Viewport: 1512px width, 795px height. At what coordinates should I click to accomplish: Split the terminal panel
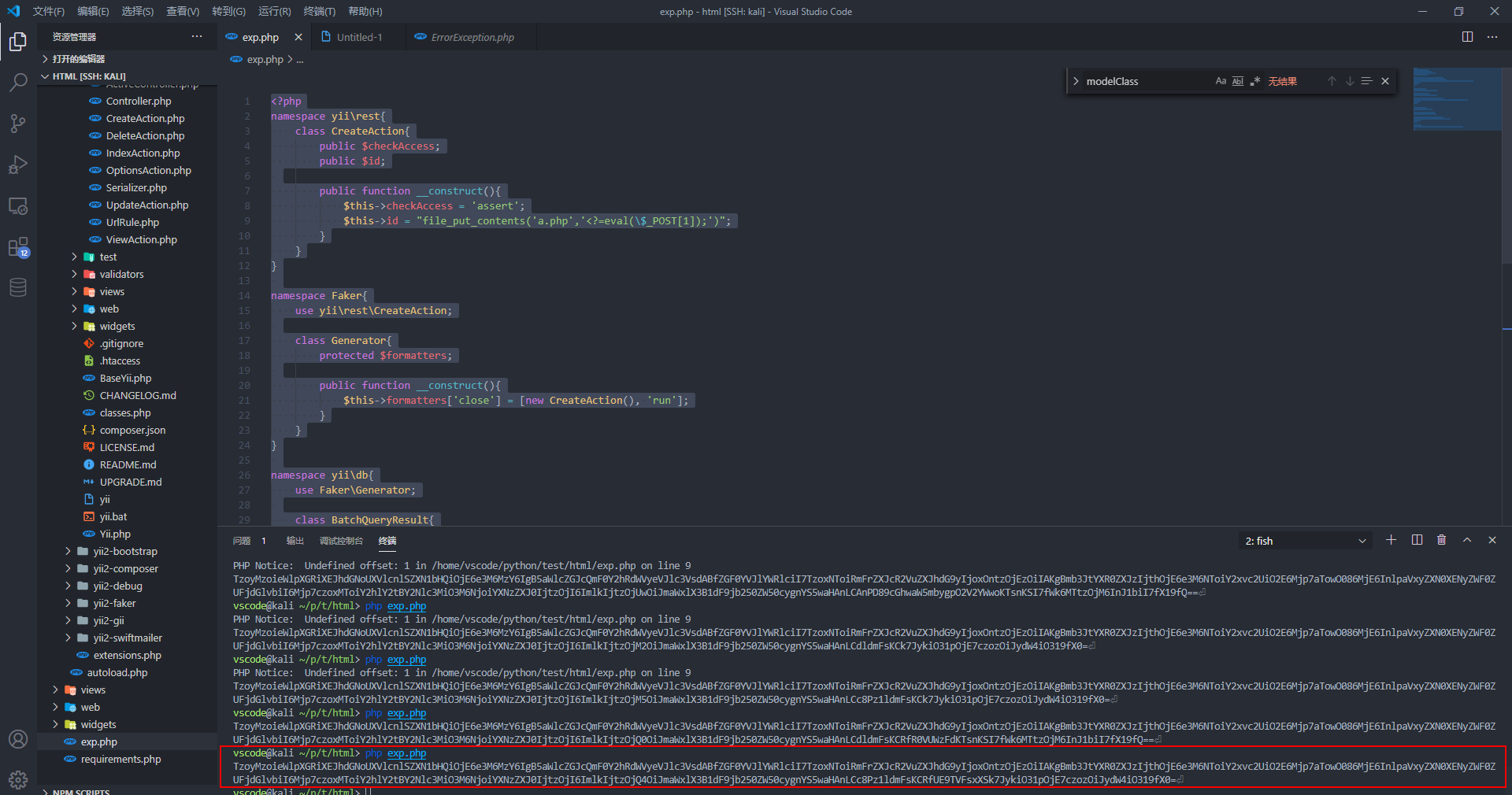[x=1417, y=540]
